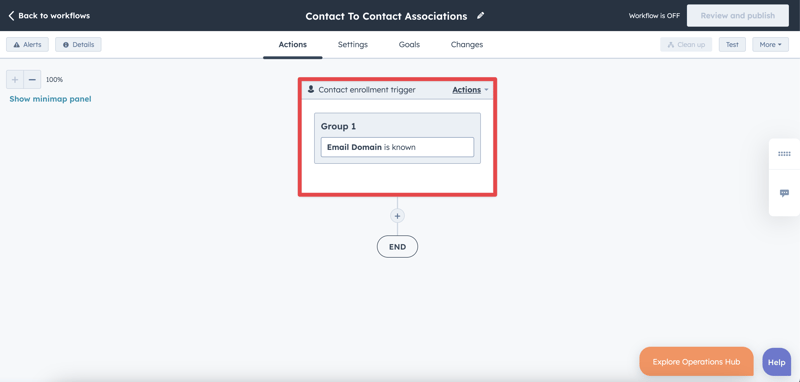Click the pencil icon to rename the workflow
The width and height of the screenshot is (800, 382).
481,16
